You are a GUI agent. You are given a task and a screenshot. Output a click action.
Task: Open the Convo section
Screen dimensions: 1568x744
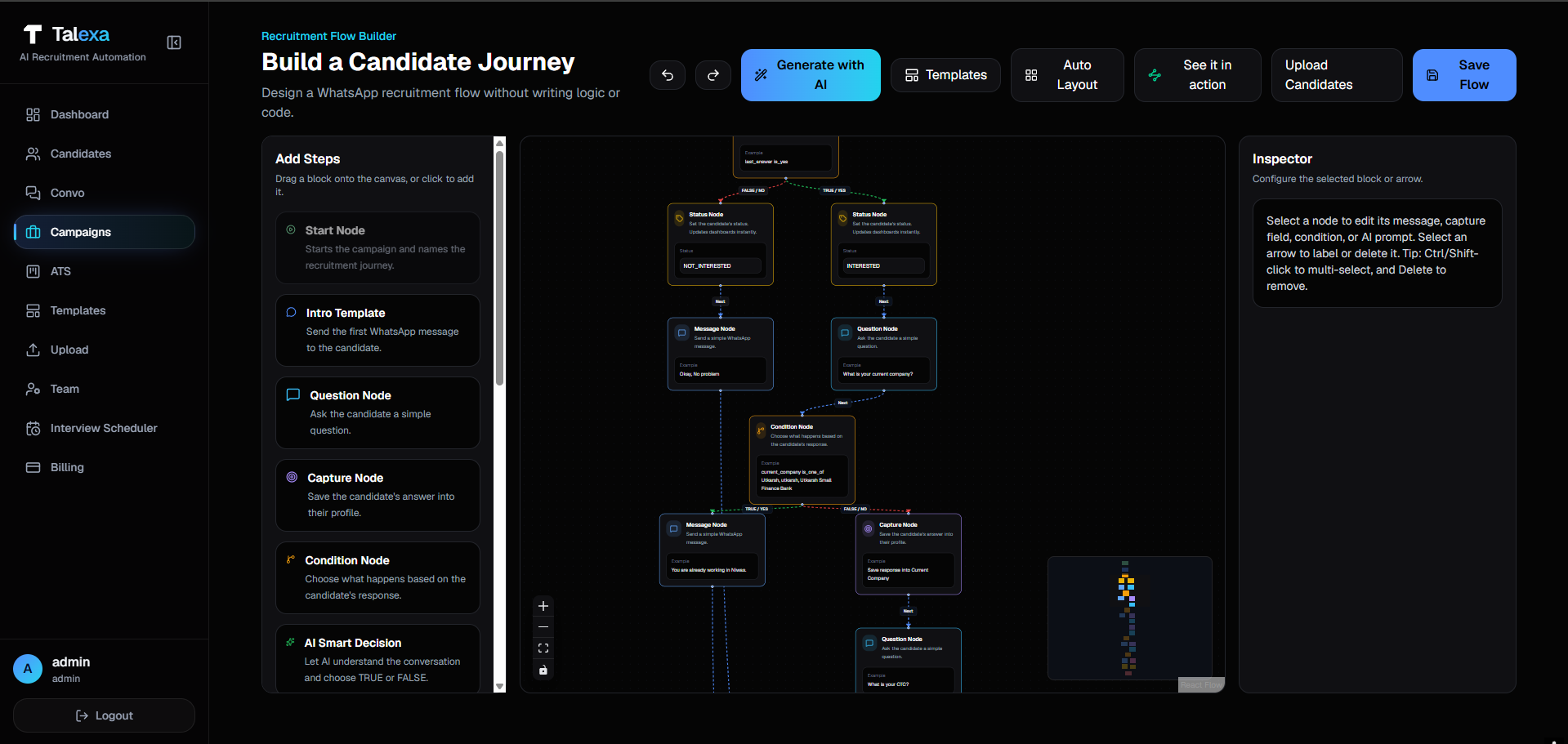pos(105,193)
